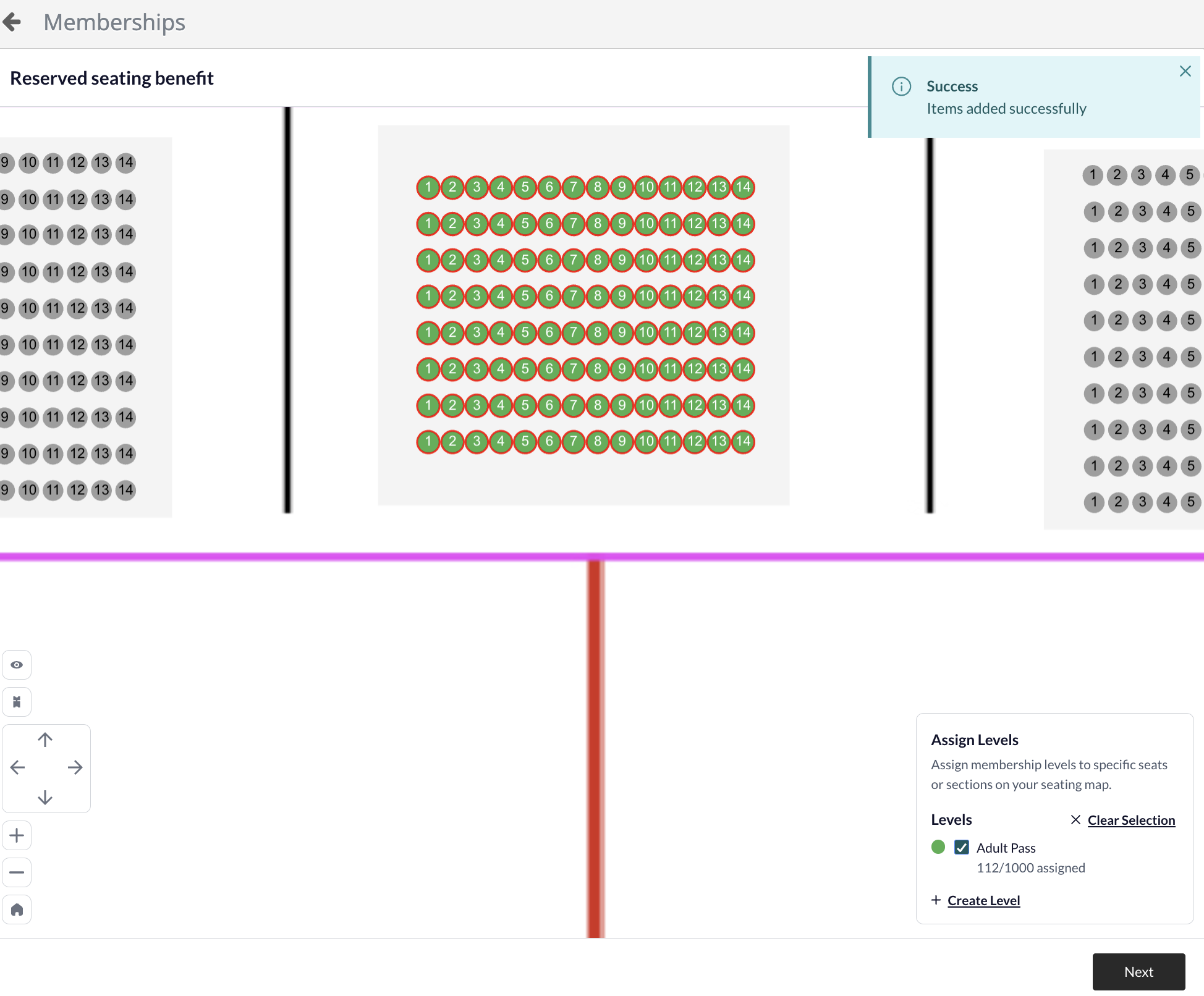Click the green Adult Pass color dot
The image size is (1204, 996).
[x=938, y=846]
